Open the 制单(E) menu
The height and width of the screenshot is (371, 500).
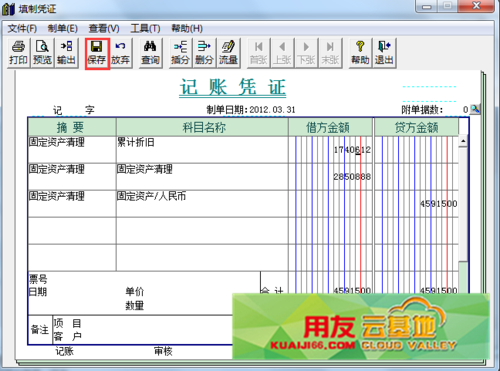tap(63, 28)
